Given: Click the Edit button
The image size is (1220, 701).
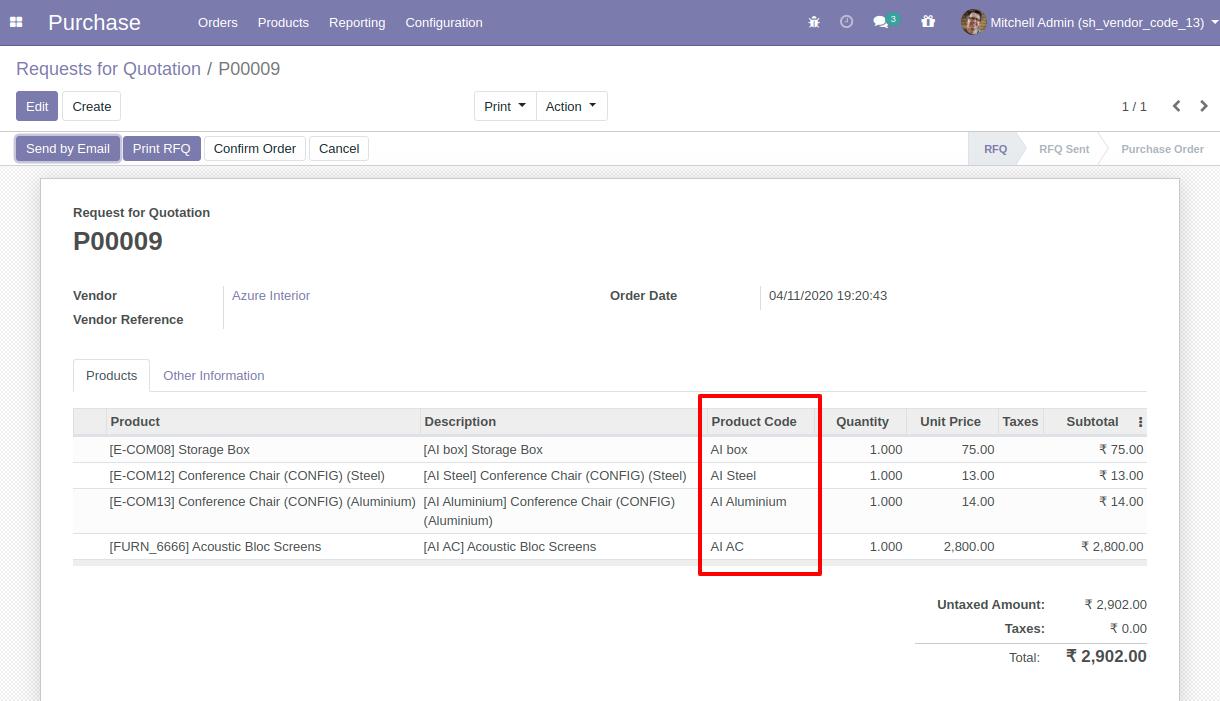Looking at the screenshot, I should coord(37,106).
